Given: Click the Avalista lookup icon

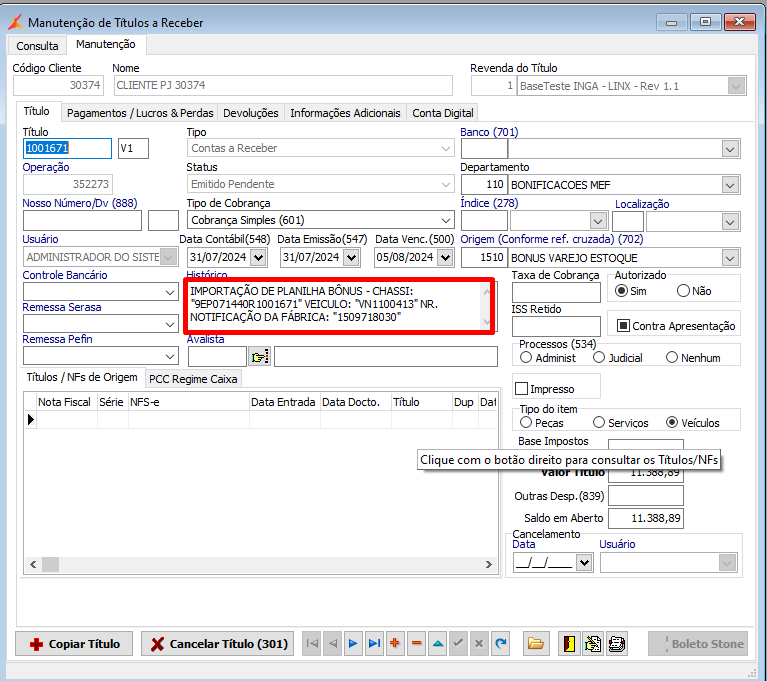Looking at the screenshot, I should 260,356.
